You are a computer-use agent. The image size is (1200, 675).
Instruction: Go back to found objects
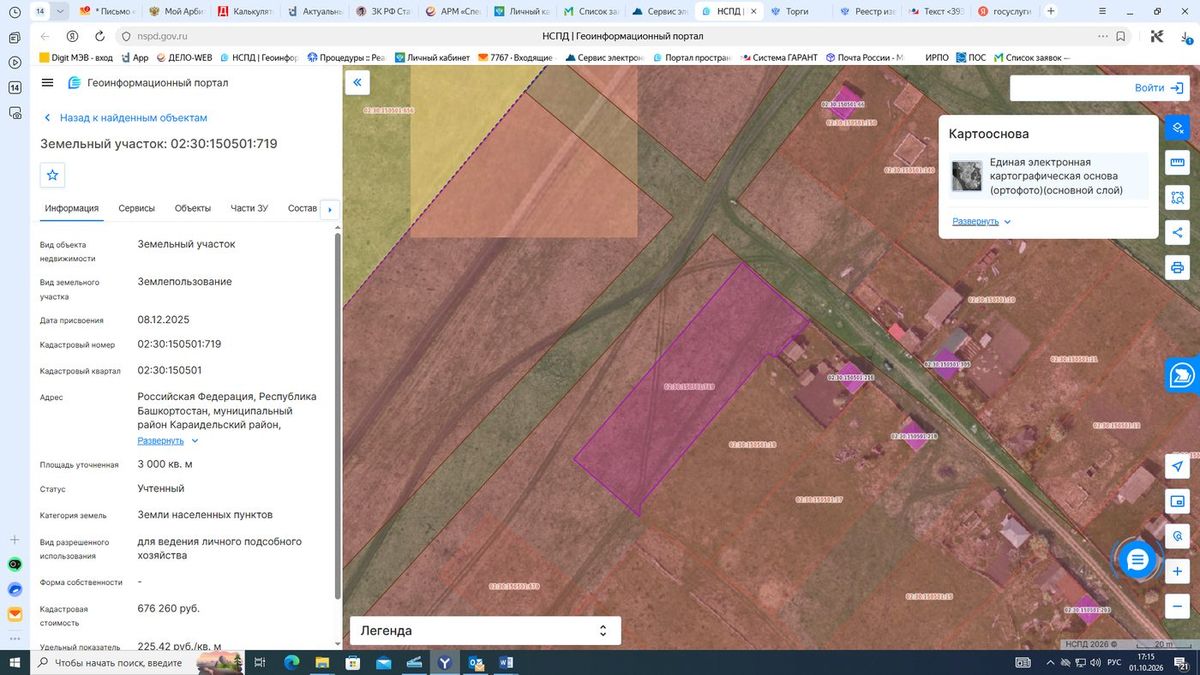[x=125, y=118]
